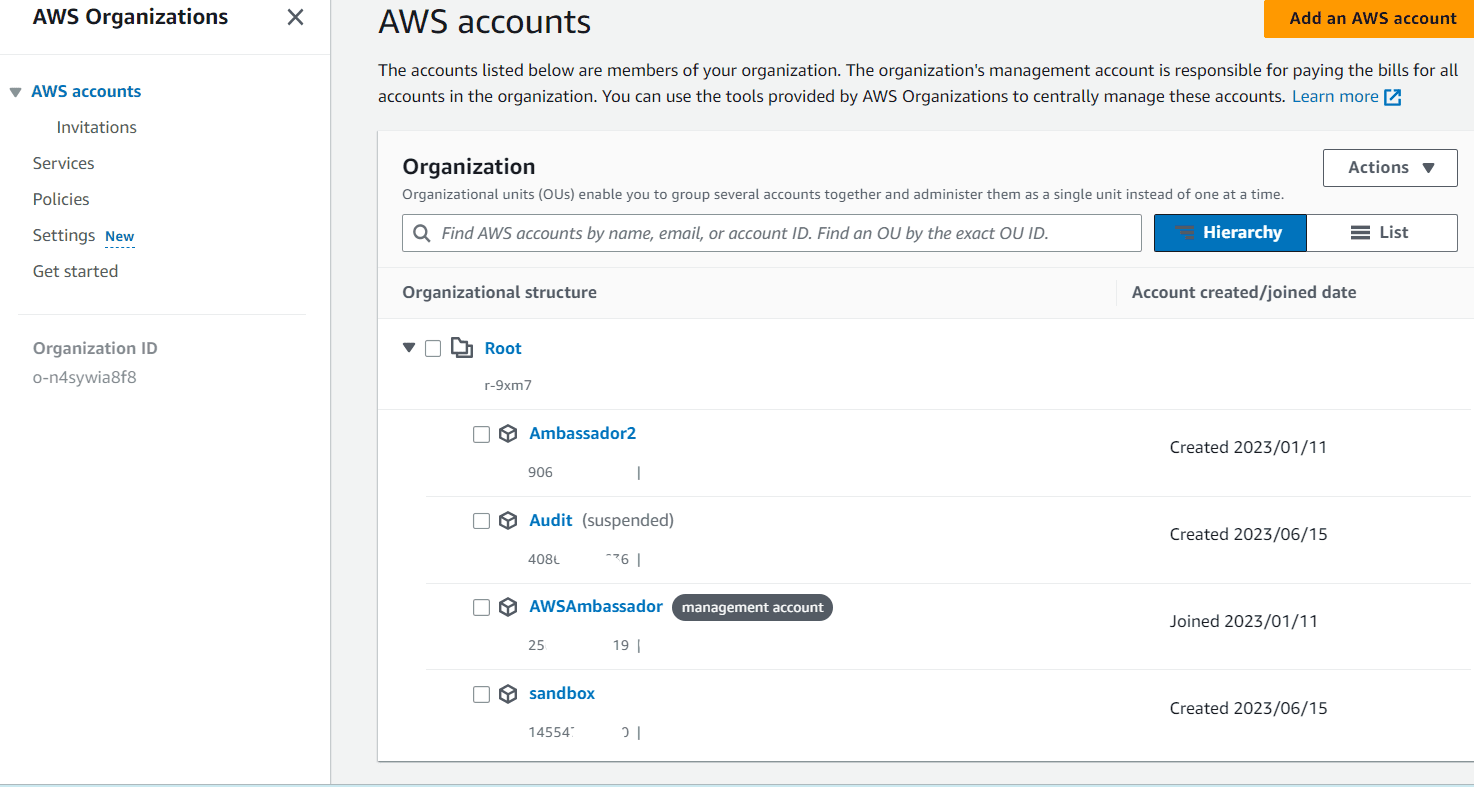The image size is (1474, 787).
Task: Click the (suspended) label next to Audit
Action: tap(628, 520)
